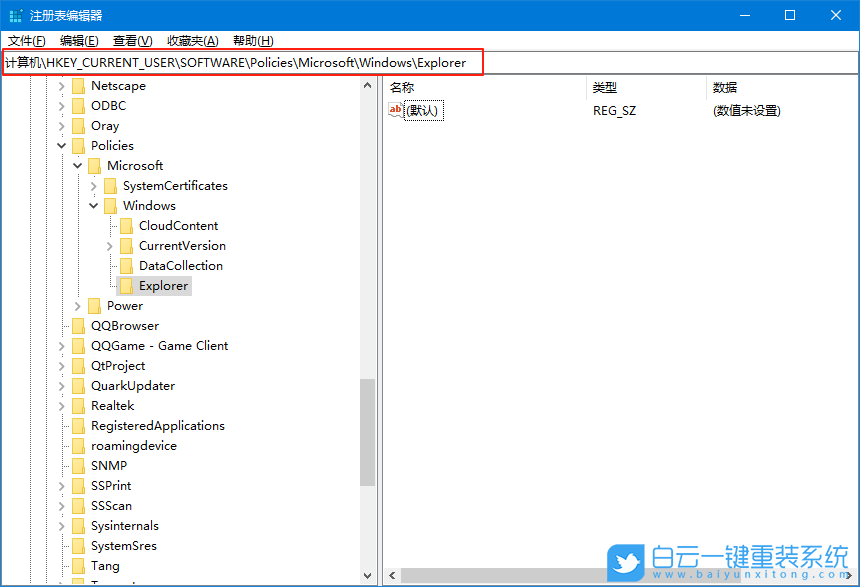The height and width of the screenshot is (587, 860).
Task: Open the 收藏夹 menu
Action: (190, 40)
